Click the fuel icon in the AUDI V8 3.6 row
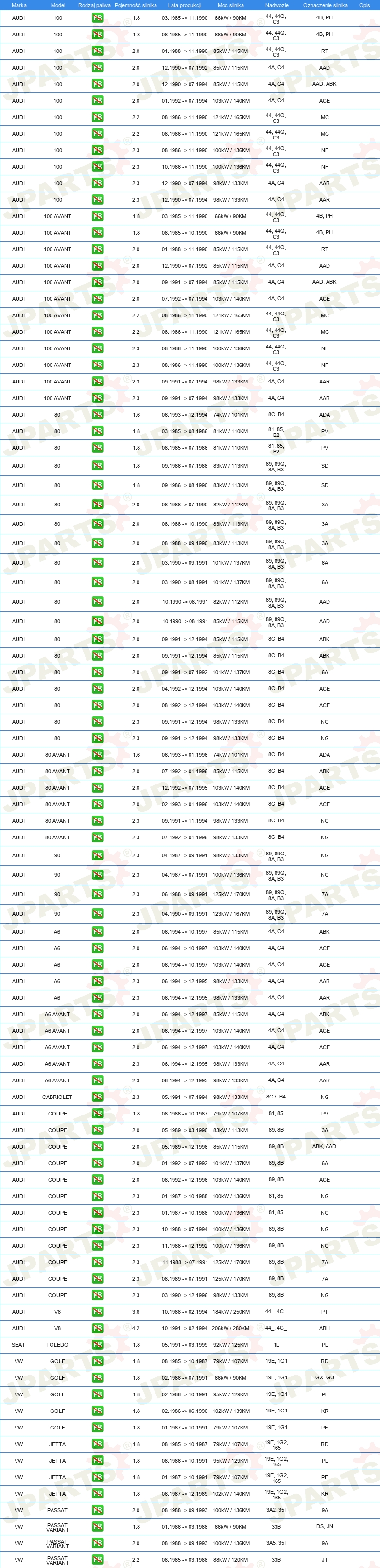Viewport: 380px width, 1568px height. 98,1312
